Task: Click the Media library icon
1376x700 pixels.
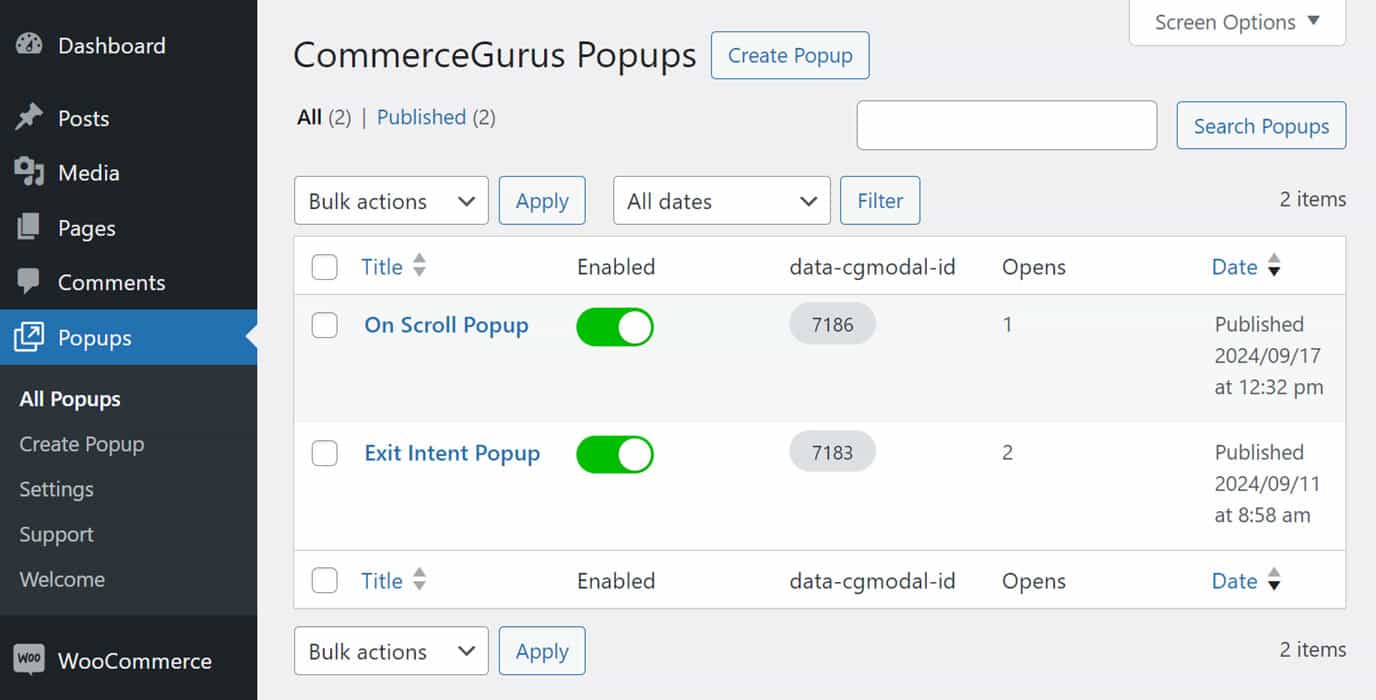Action: click(x=29, y=173)
